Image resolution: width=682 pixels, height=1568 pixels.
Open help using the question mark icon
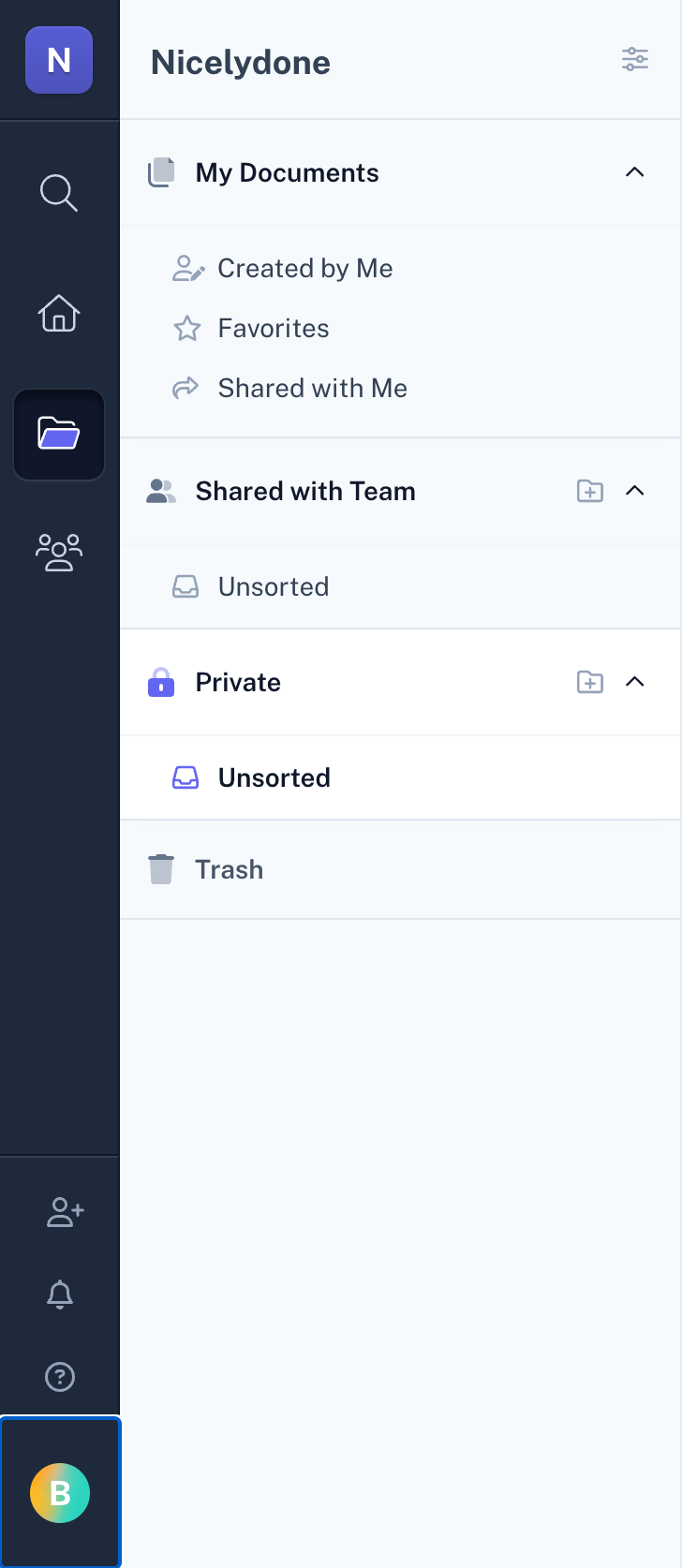point(59,1377)
